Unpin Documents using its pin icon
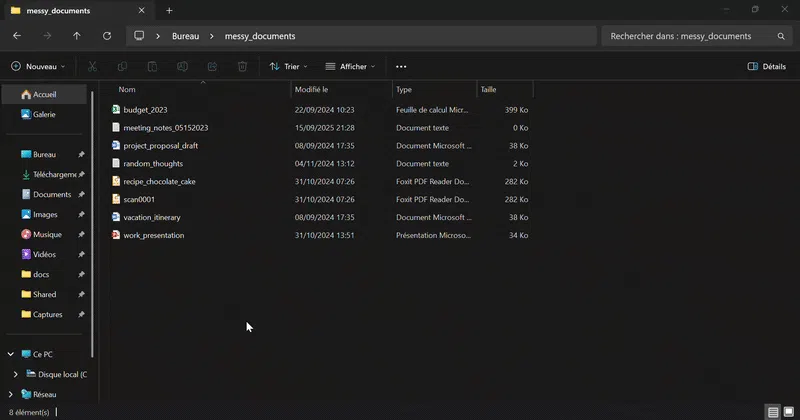 pos(81,194)
